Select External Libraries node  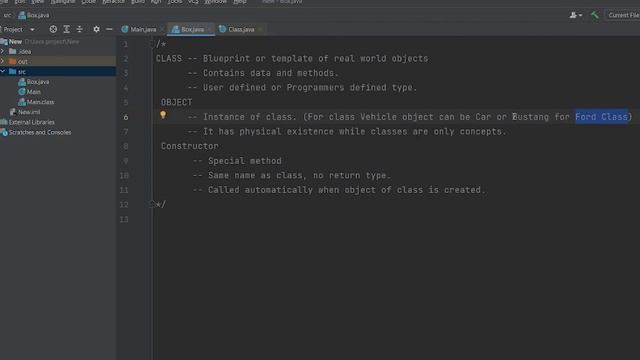(28, 122)
